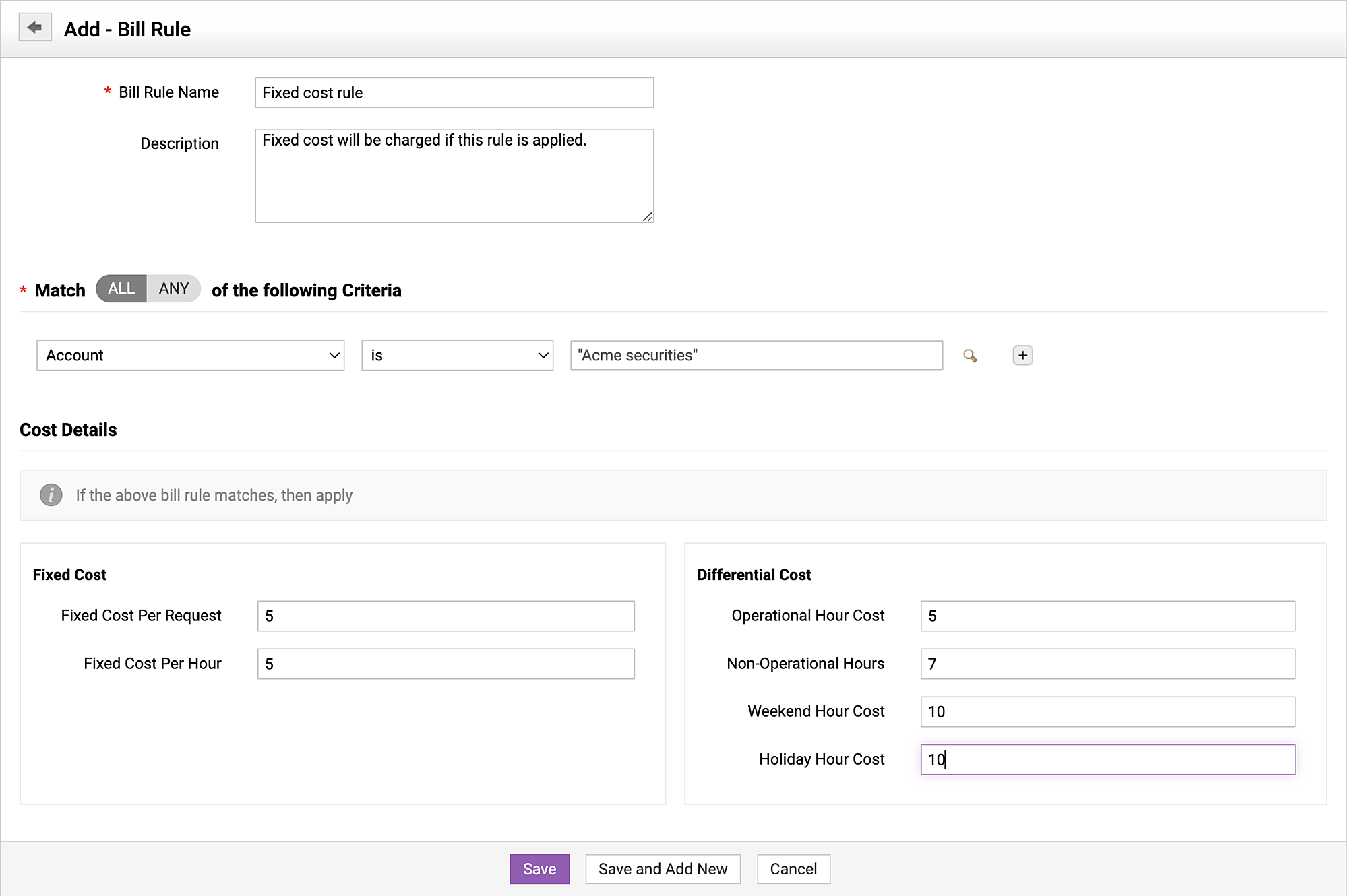The image size is (1348, 896).
Task: Cancel the bill rule form
Action: [793, 869]
